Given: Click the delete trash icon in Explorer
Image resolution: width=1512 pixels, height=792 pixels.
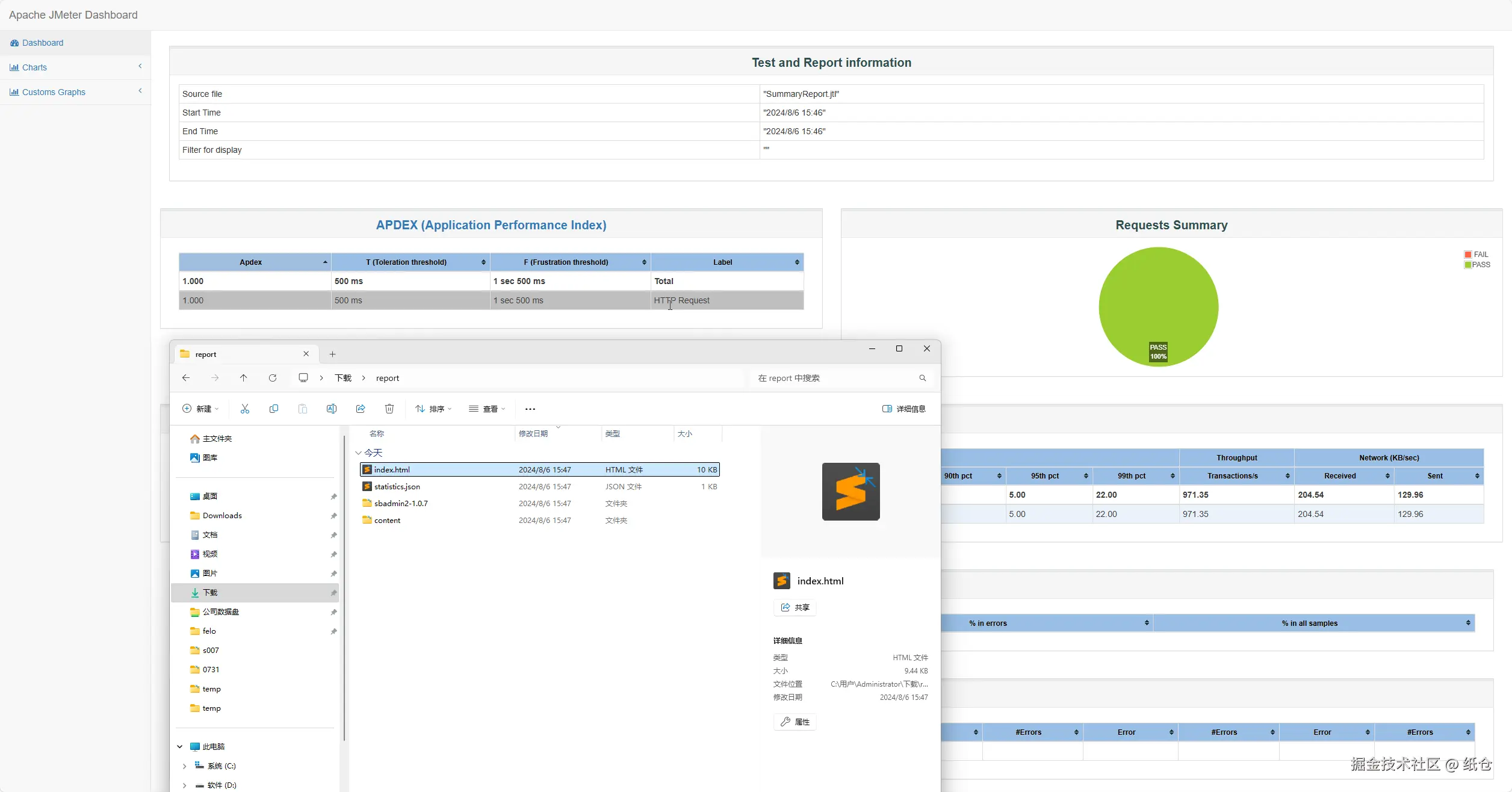Looking at the screenshot, I should point(389,409).
